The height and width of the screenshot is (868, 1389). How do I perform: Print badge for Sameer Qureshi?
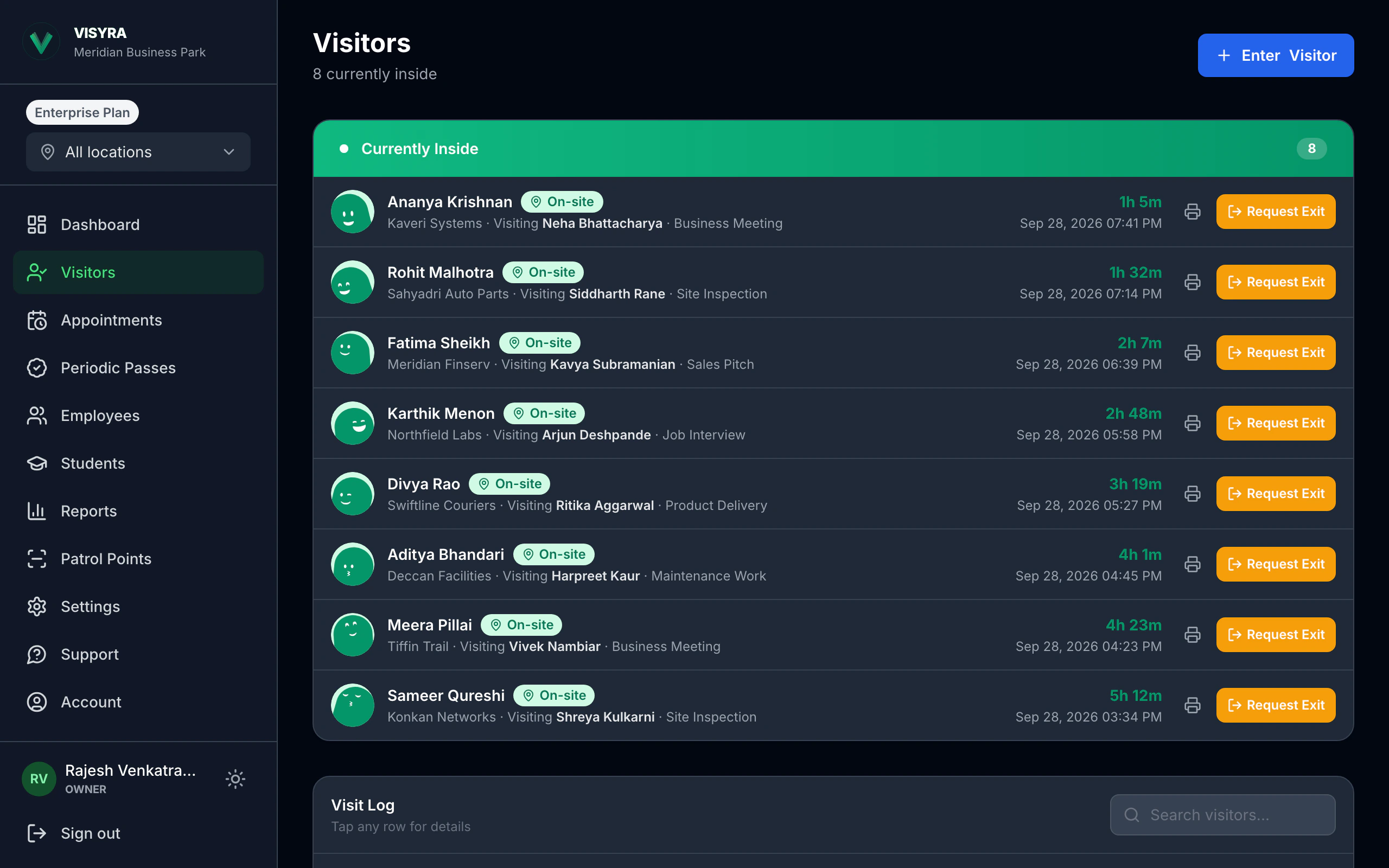[1192, 706]
